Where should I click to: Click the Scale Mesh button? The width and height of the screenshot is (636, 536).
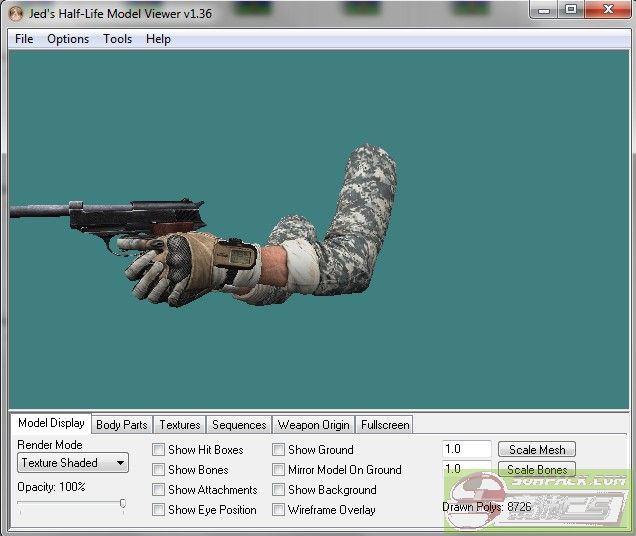tap(537, 450)
